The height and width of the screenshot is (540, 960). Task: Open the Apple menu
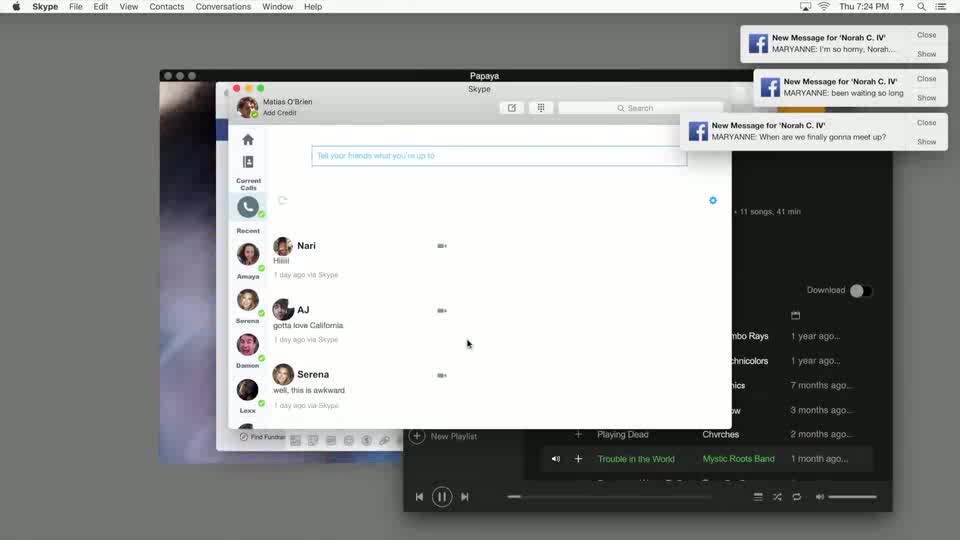17,7
